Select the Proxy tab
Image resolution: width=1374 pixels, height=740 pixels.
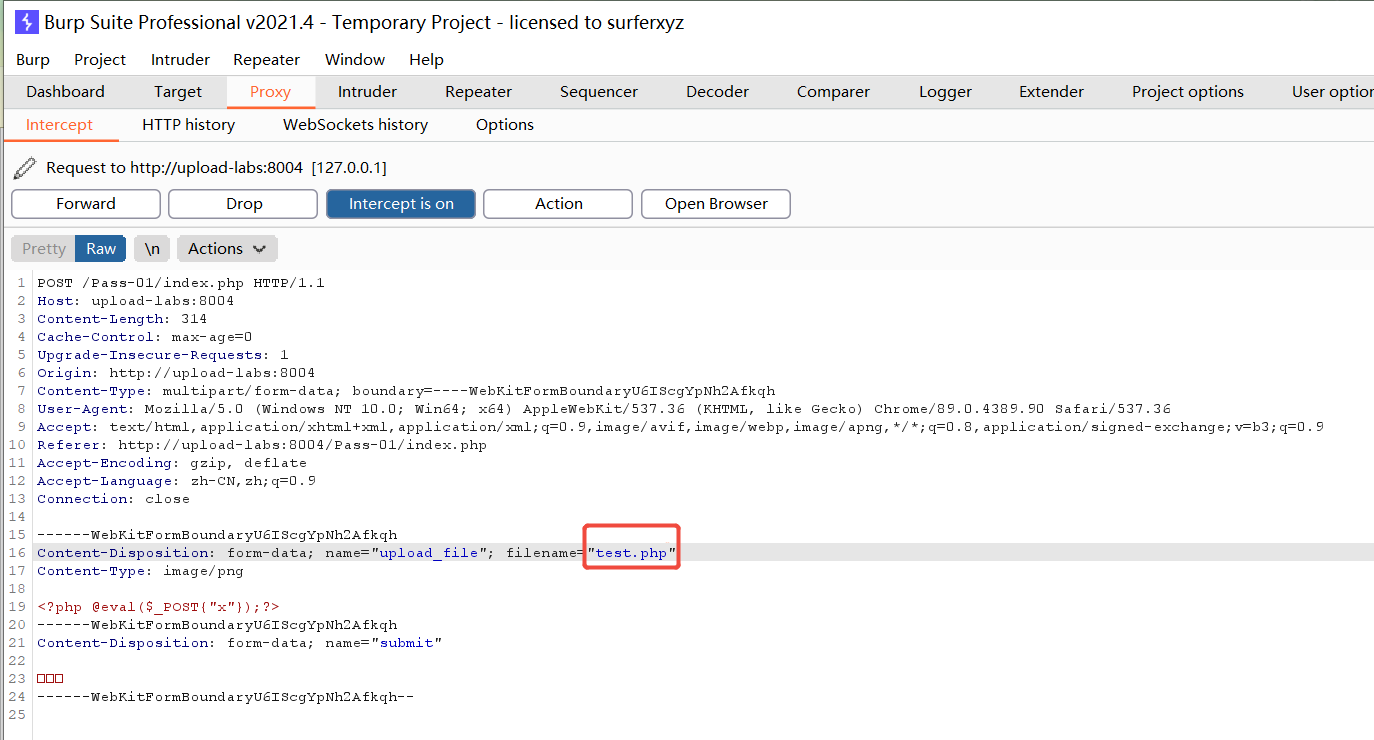coord(270,92)
